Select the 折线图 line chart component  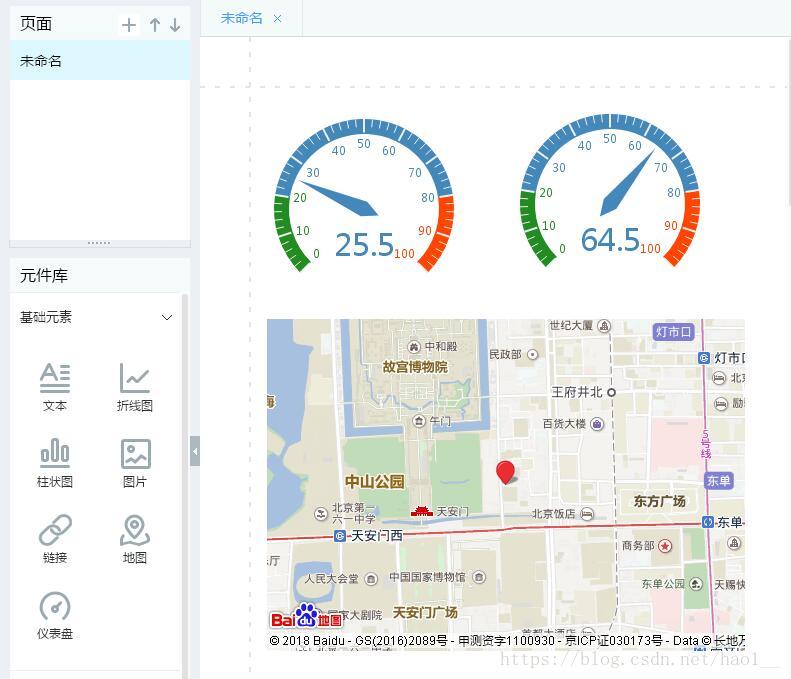click(x=135, y=387)
